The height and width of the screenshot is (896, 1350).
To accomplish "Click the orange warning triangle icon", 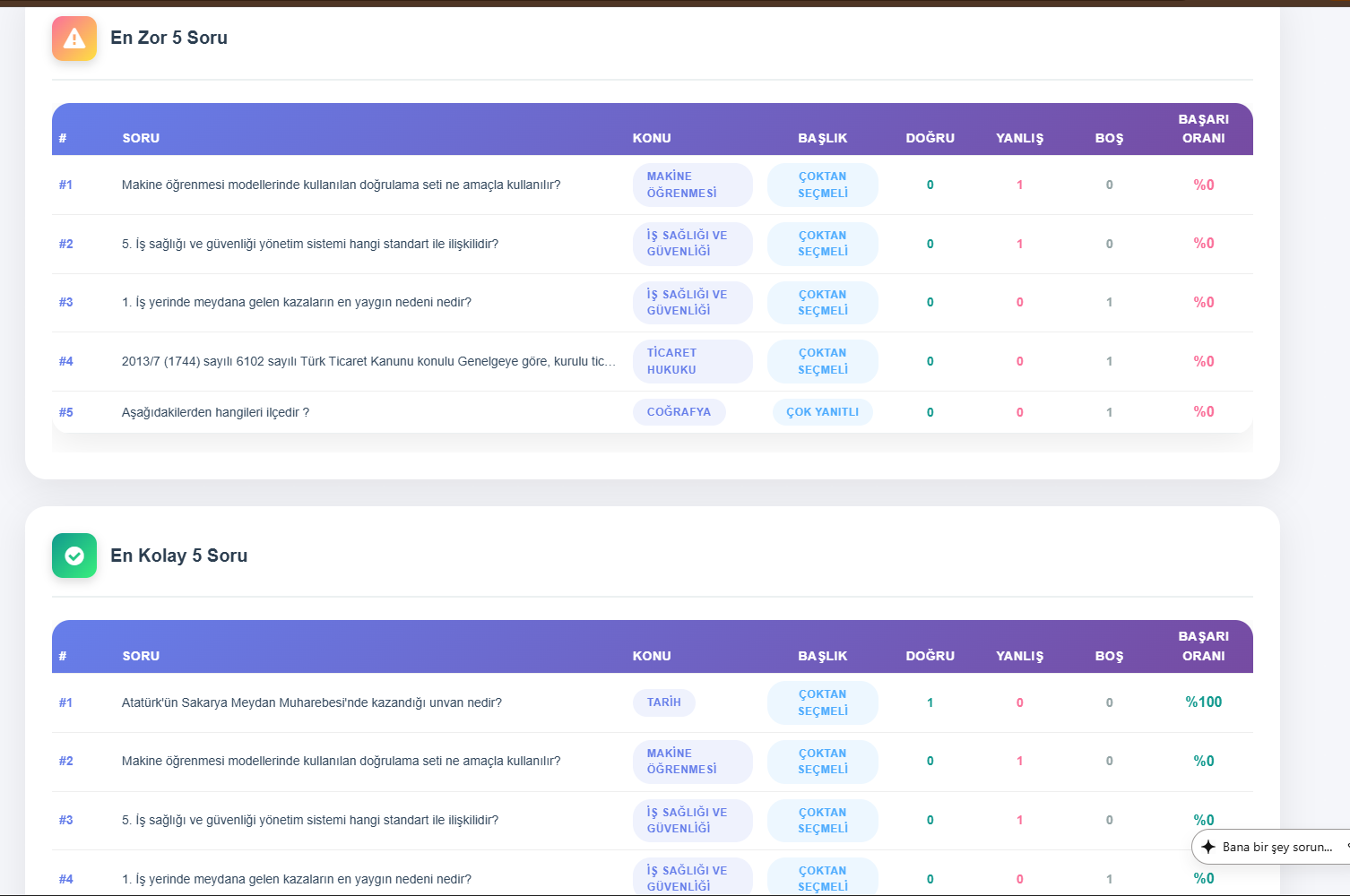I will [74, 39].
